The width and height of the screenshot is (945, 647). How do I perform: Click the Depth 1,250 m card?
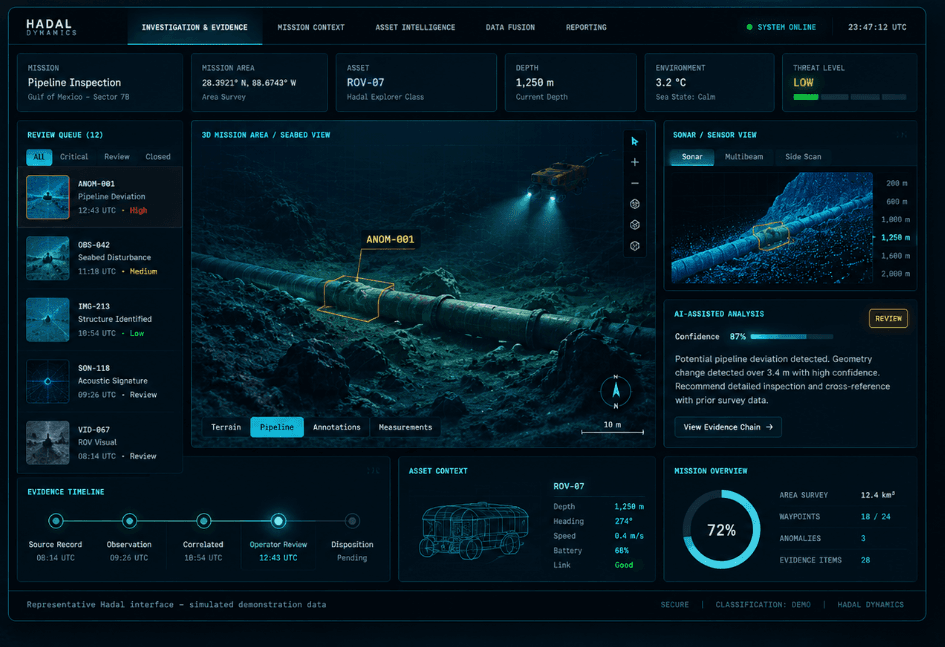(x=571, y=83)
